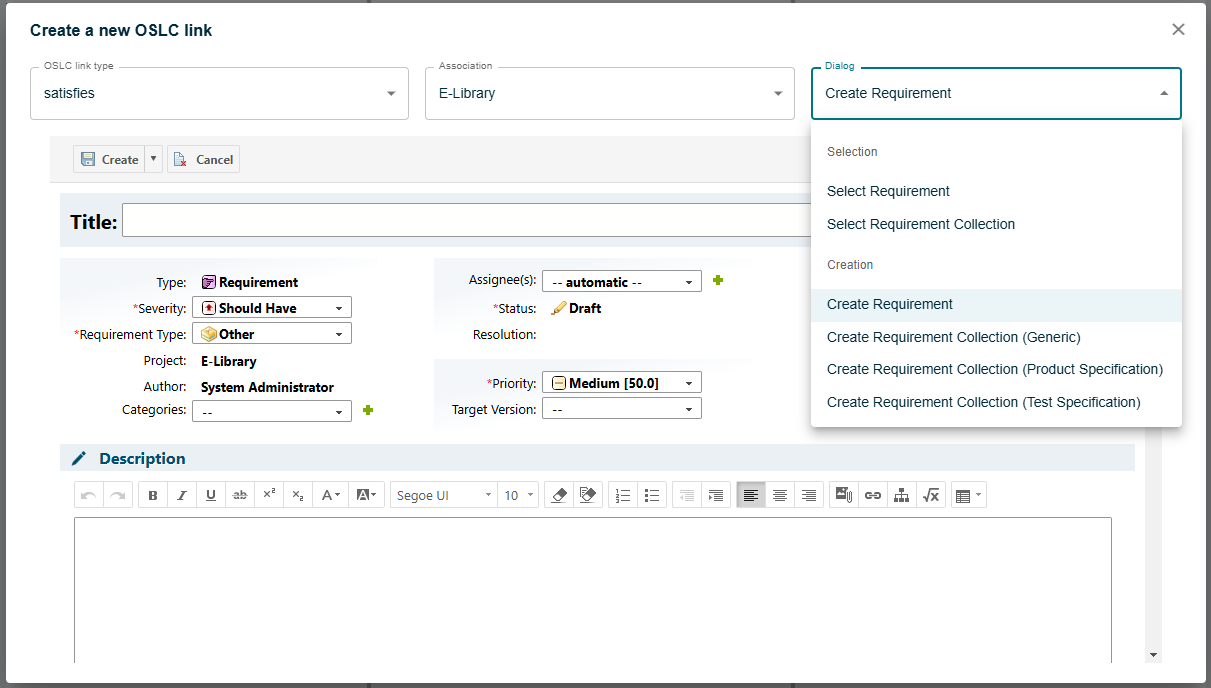Toggle underline formatting
Viewport: 1211px width, 688px height.
point(211,495)
